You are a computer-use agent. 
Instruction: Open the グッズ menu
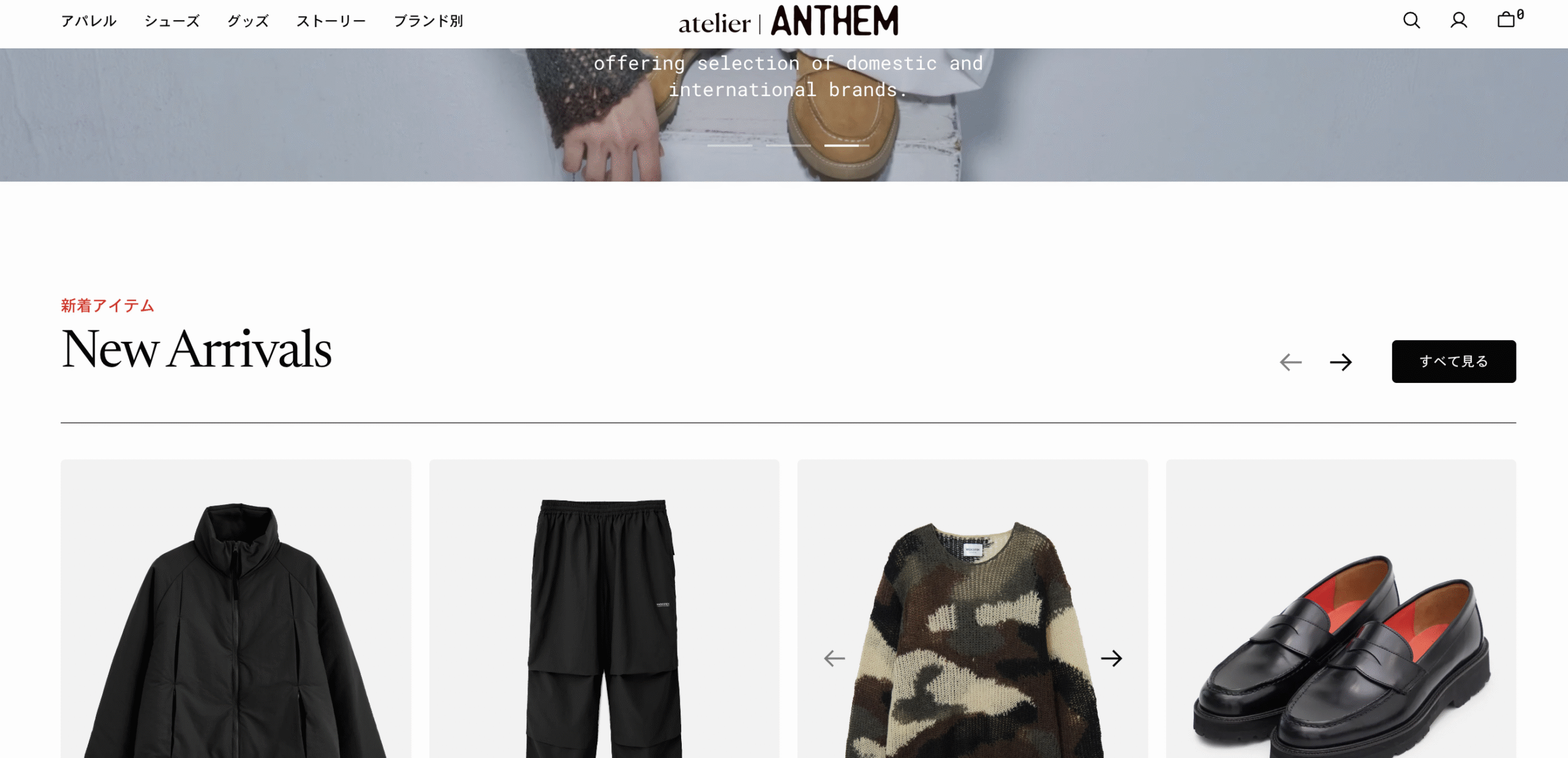[248, 21]
